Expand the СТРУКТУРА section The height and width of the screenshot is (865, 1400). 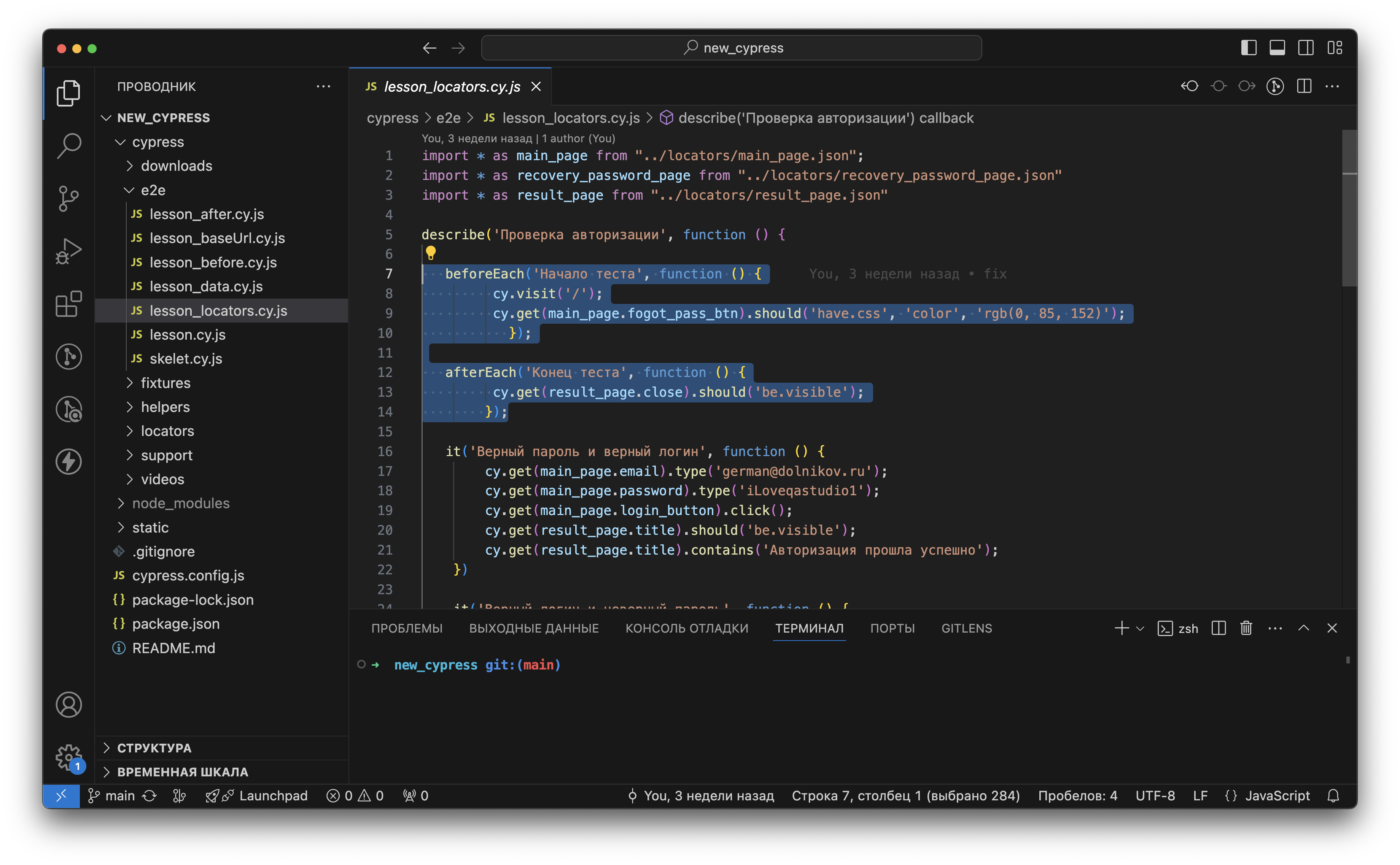click(x=154, y=748)
